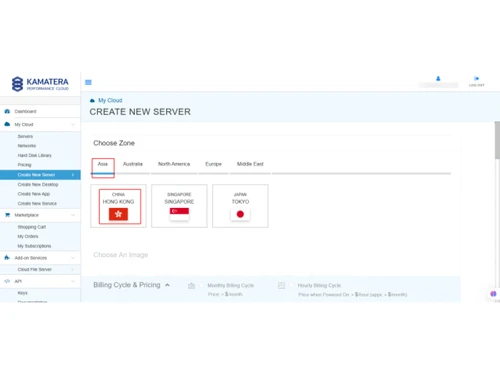Switch to the Australia zone tab
The width and height of the screenshot is (500, 375).
[x=133, y=164]
